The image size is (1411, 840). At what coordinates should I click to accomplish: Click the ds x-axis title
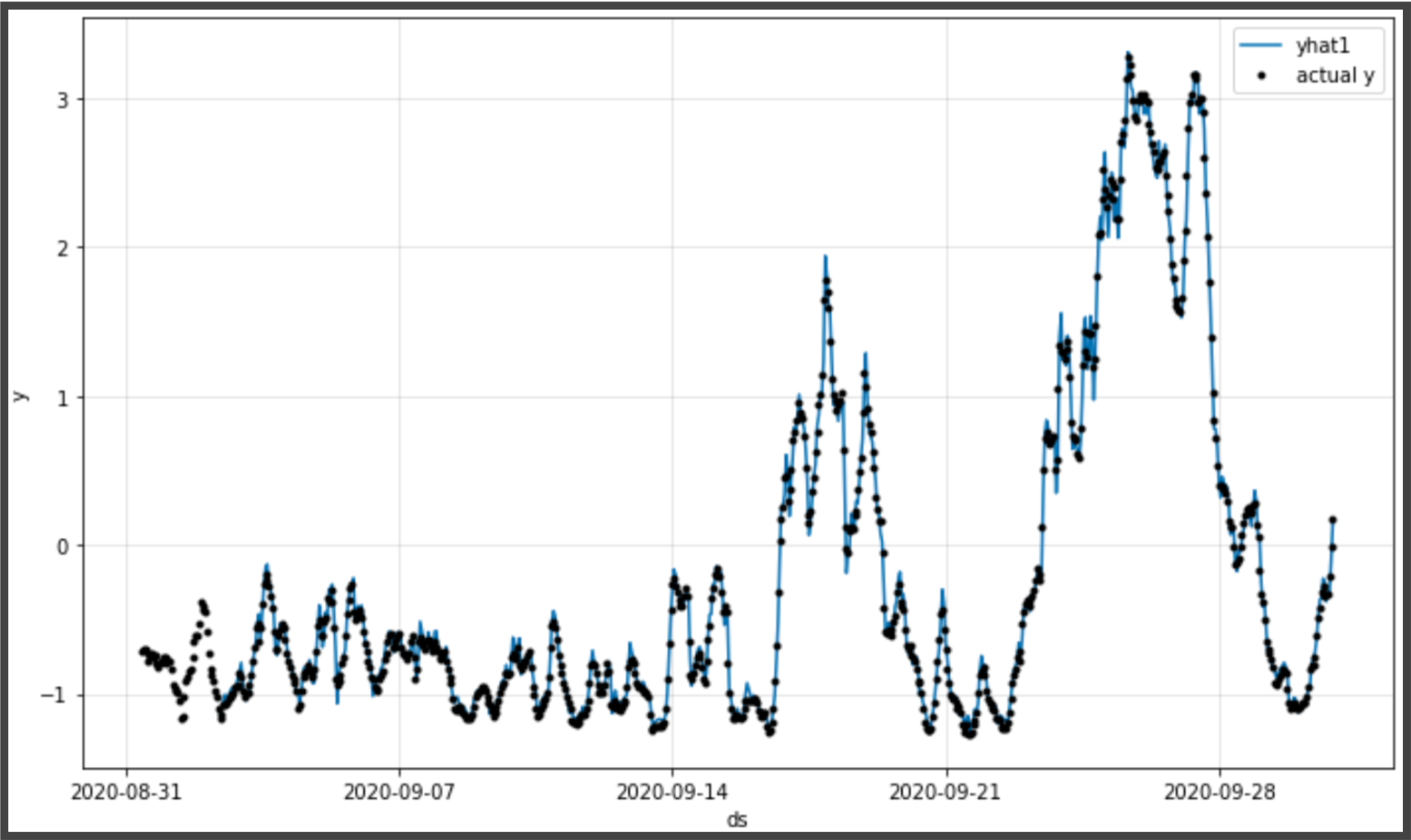[737, 819]
